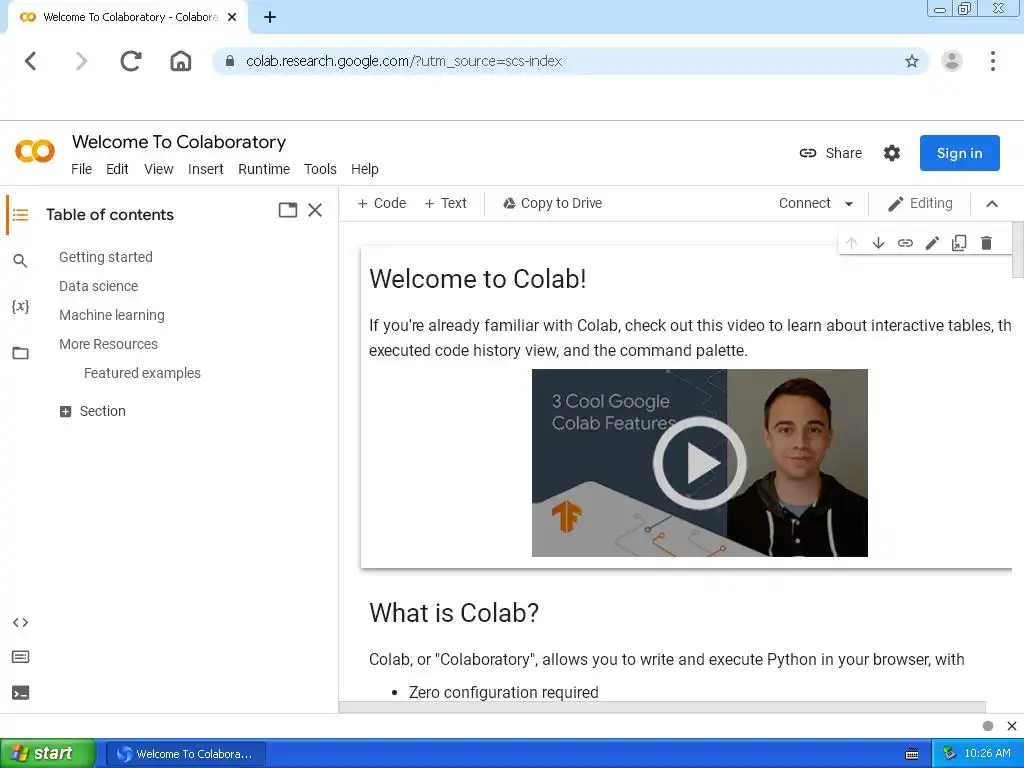
Task: Open the Variables {x} panel icon
Action: (x=20, y=306)
